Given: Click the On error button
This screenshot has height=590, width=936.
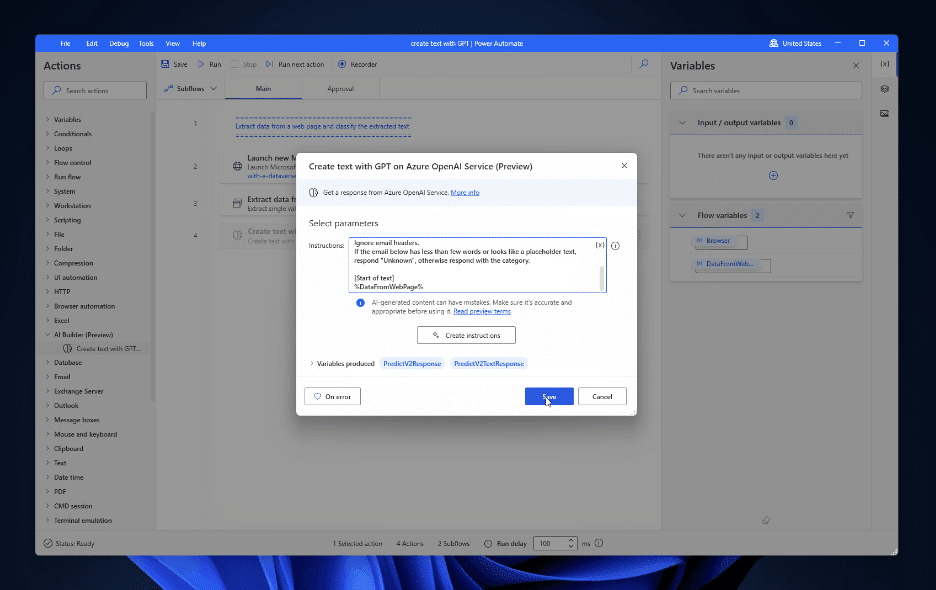Looking at the screenshot, I should tap(332, 396).
